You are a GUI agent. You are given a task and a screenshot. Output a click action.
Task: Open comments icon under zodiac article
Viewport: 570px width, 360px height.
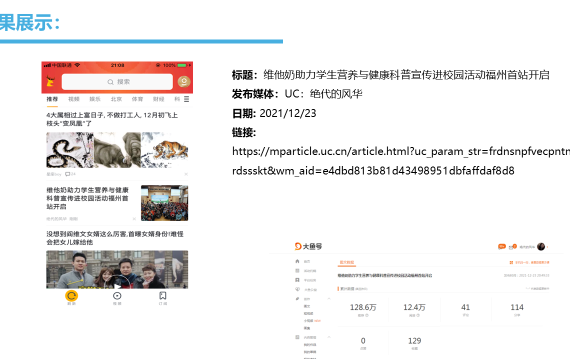[68, 174]
